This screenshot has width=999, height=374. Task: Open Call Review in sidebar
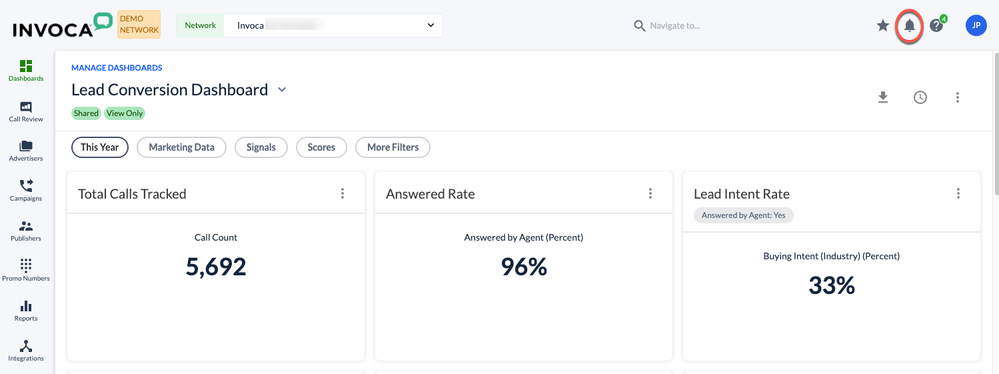[x=26, y=111]
